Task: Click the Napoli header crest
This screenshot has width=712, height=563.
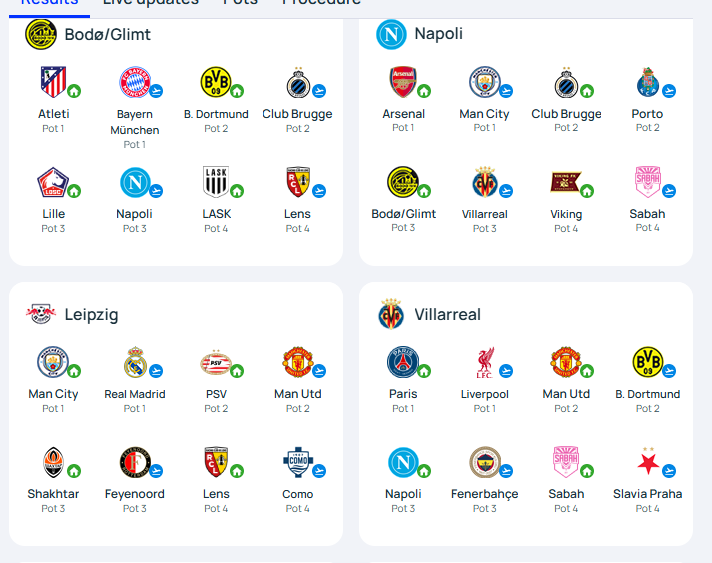Action: click(x=391, y=34)
